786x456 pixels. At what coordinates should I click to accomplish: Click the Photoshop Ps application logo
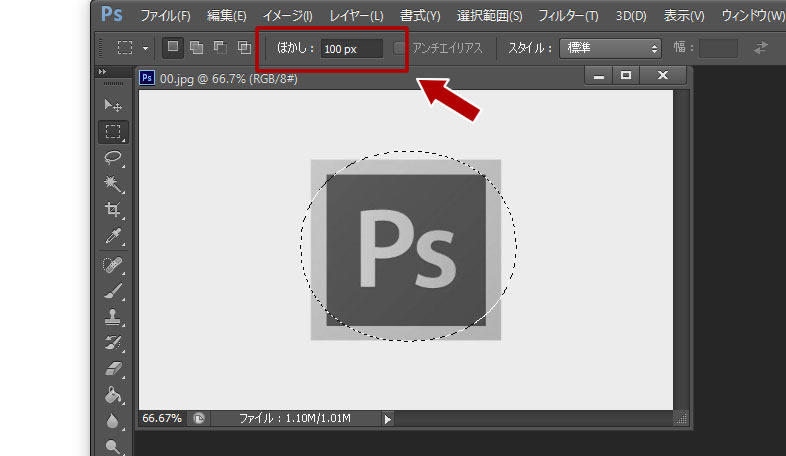coord(111,14)
